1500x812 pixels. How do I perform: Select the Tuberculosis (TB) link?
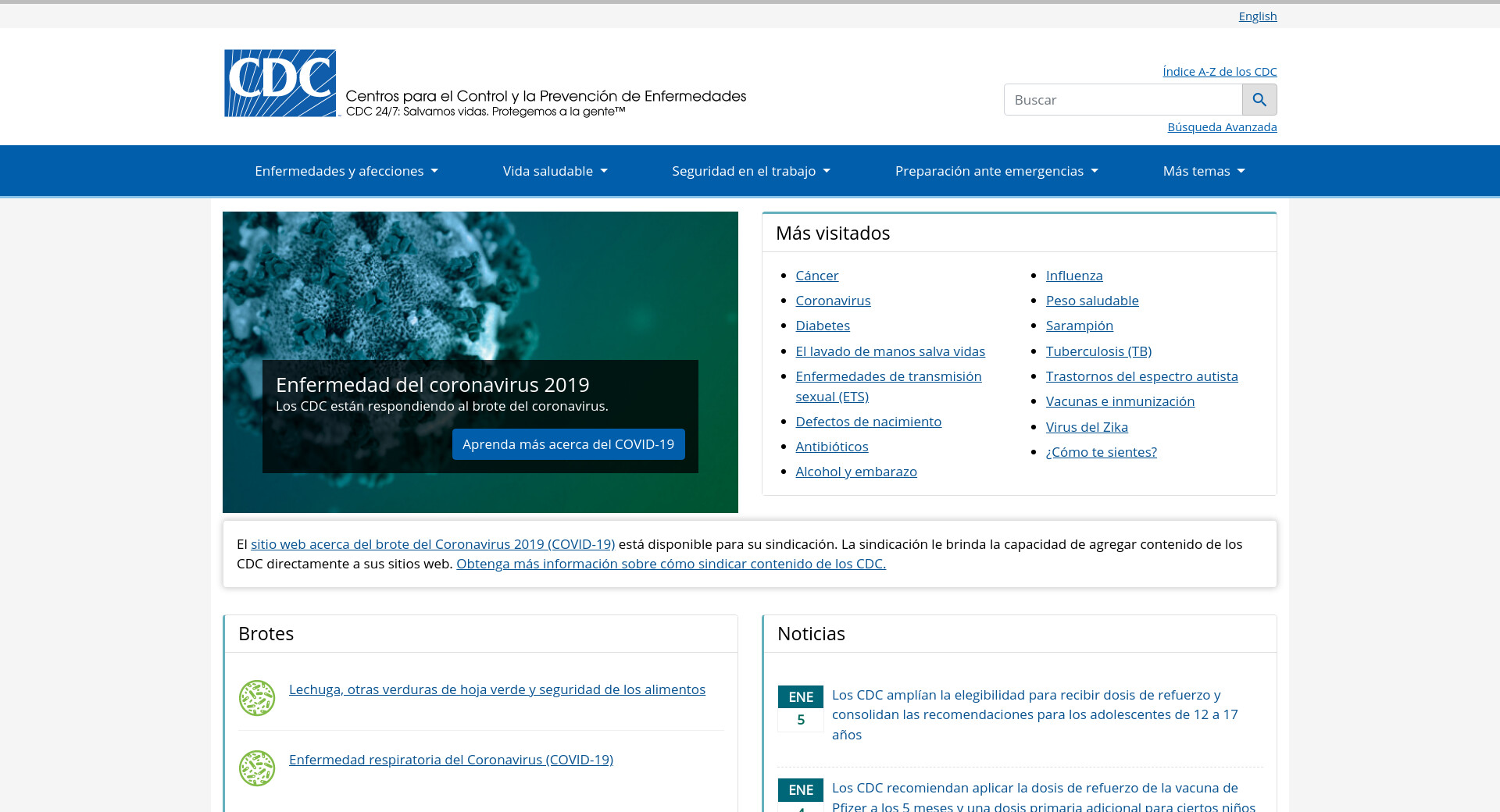[1098, 351]
